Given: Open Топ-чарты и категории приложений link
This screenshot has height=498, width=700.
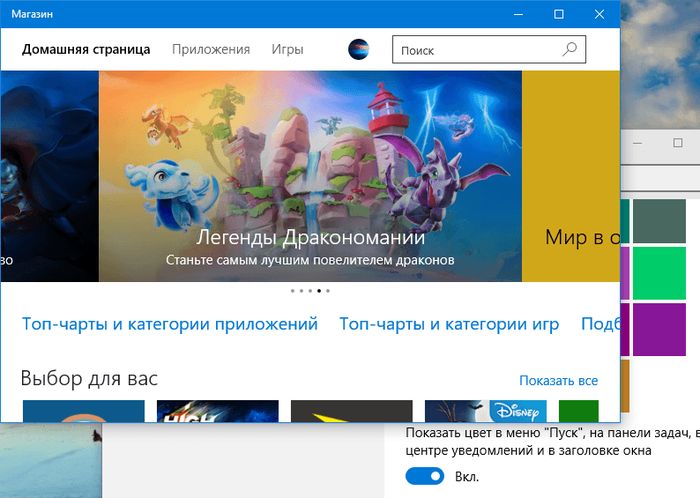Looking at the screenshot, I should click(x=170, y=324).
